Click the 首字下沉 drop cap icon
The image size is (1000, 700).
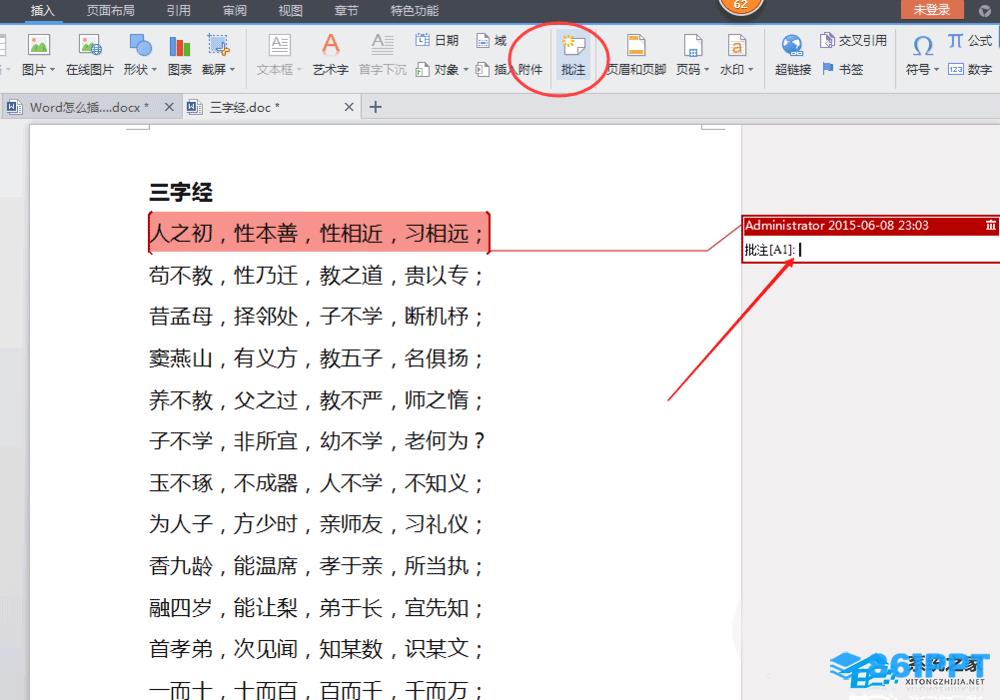[383, 45]
